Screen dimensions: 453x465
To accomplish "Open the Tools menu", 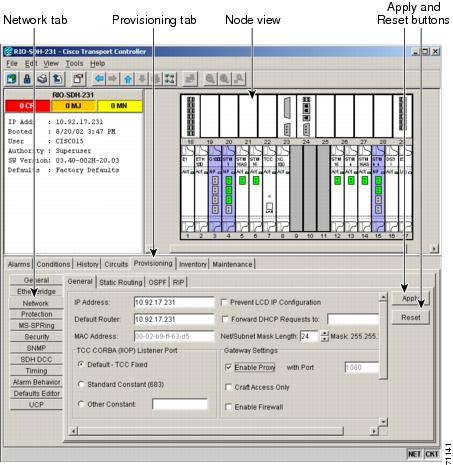I will tap(74, 63).
